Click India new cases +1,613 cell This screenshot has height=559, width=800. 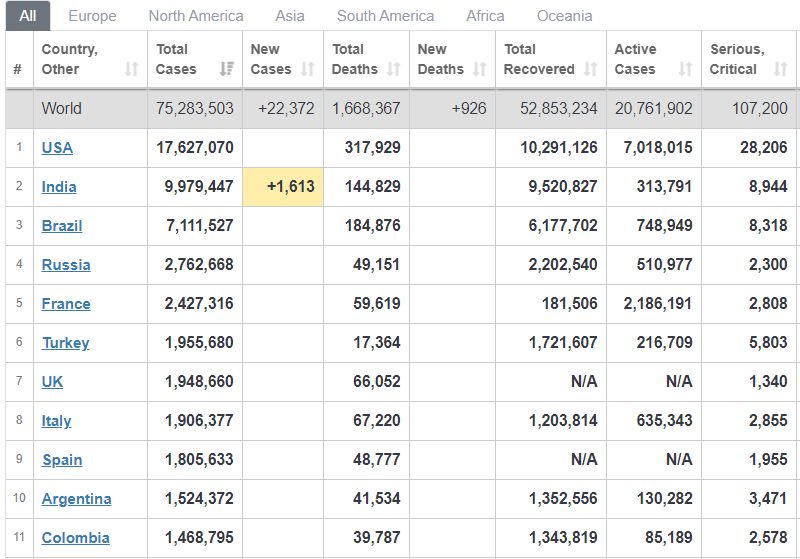tap(283, 187)
